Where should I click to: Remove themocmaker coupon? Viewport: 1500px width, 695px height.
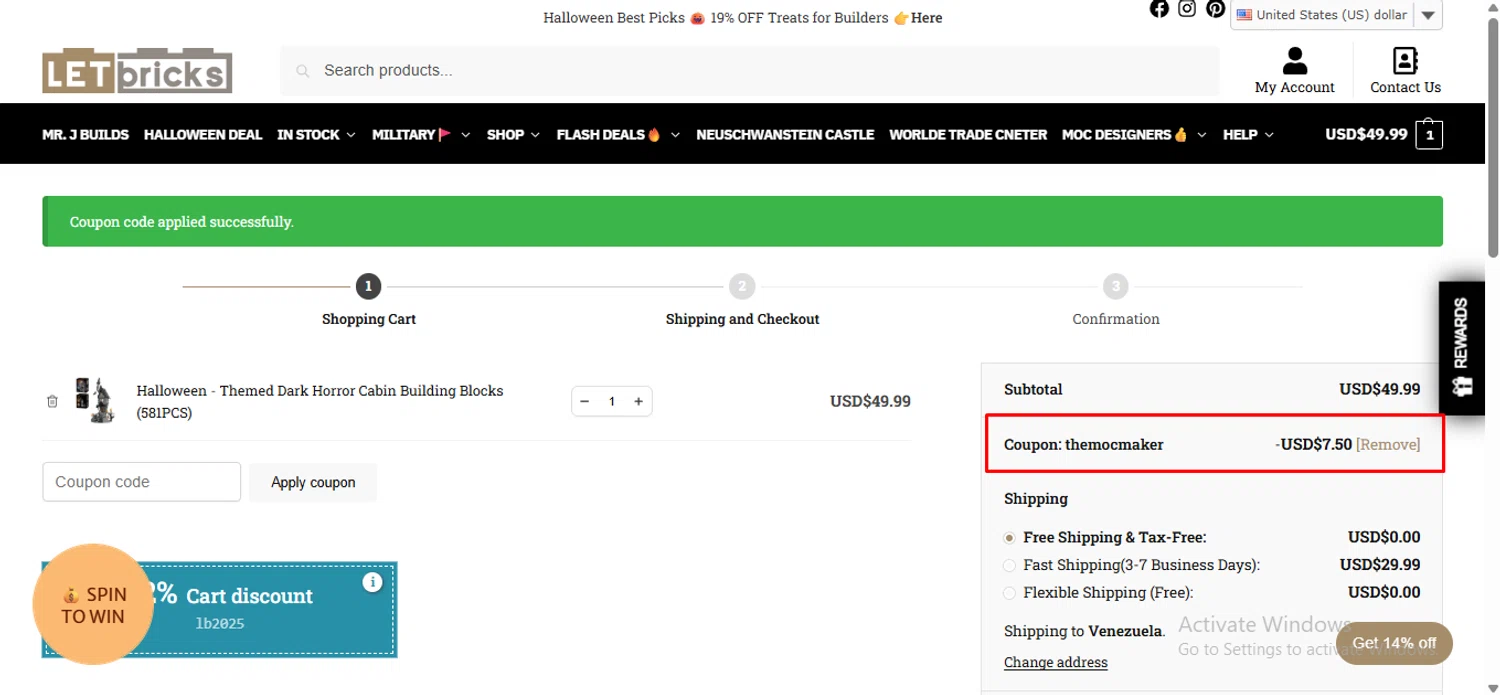click(x=1388, y=444)
